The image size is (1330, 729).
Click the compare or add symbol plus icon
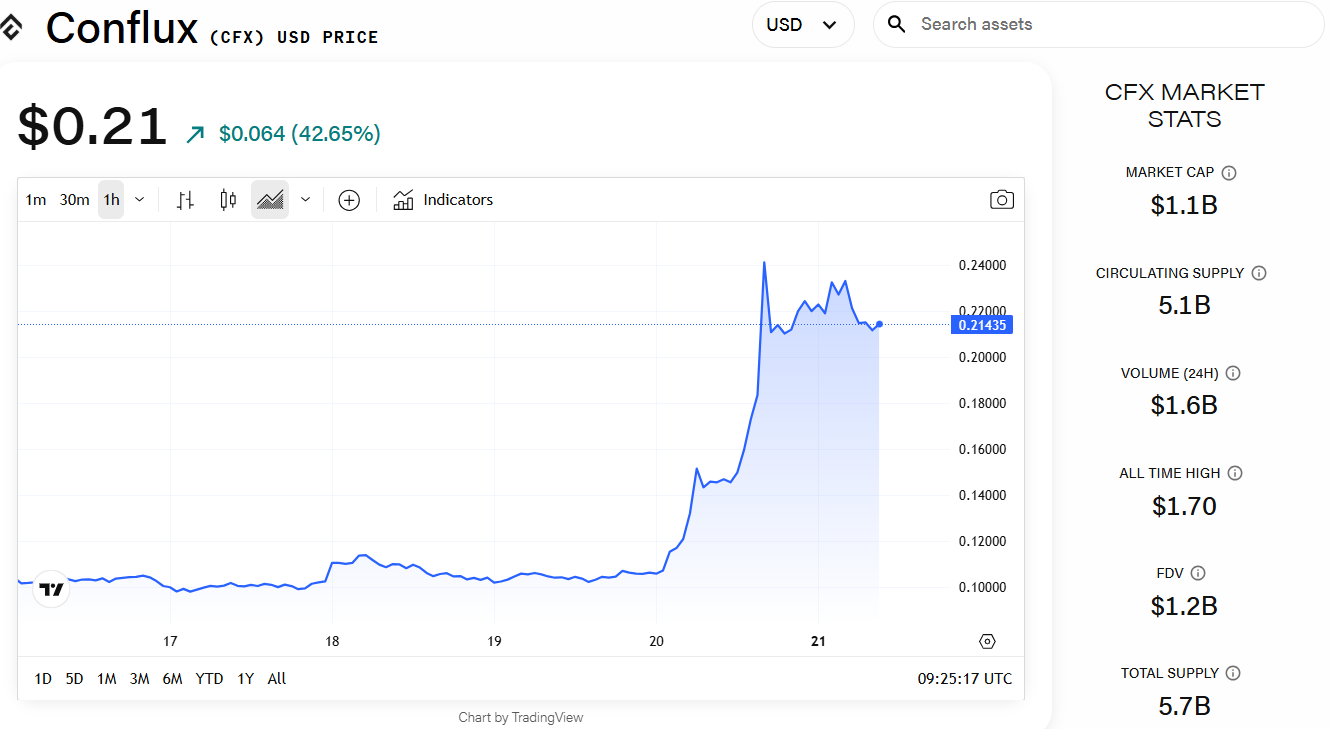(x=349, y=200)
